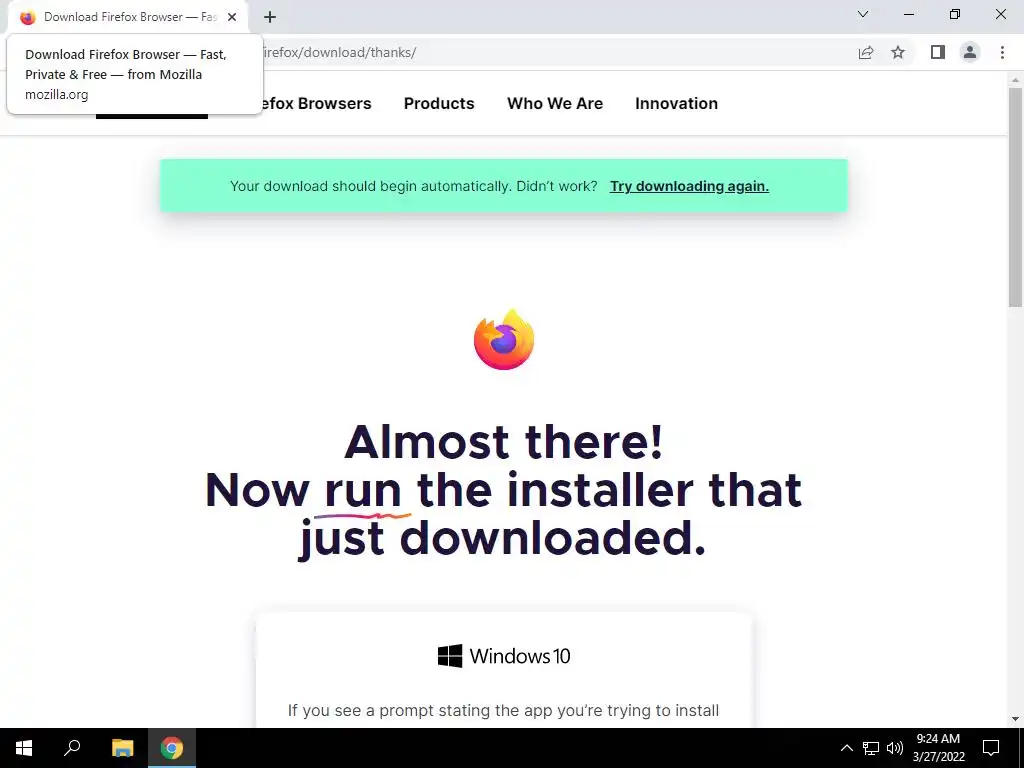Open the tab search chevron

[863, 14]
